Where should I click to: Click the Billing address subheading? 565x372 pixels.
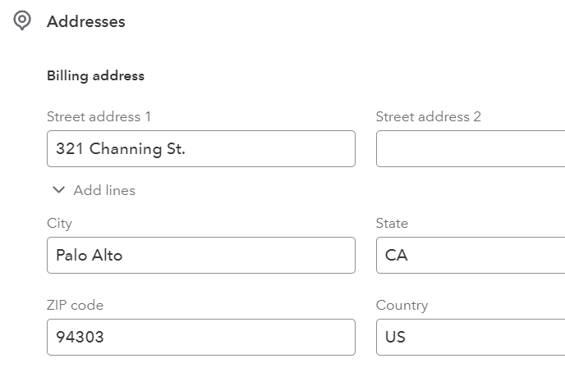click(95, 76)
